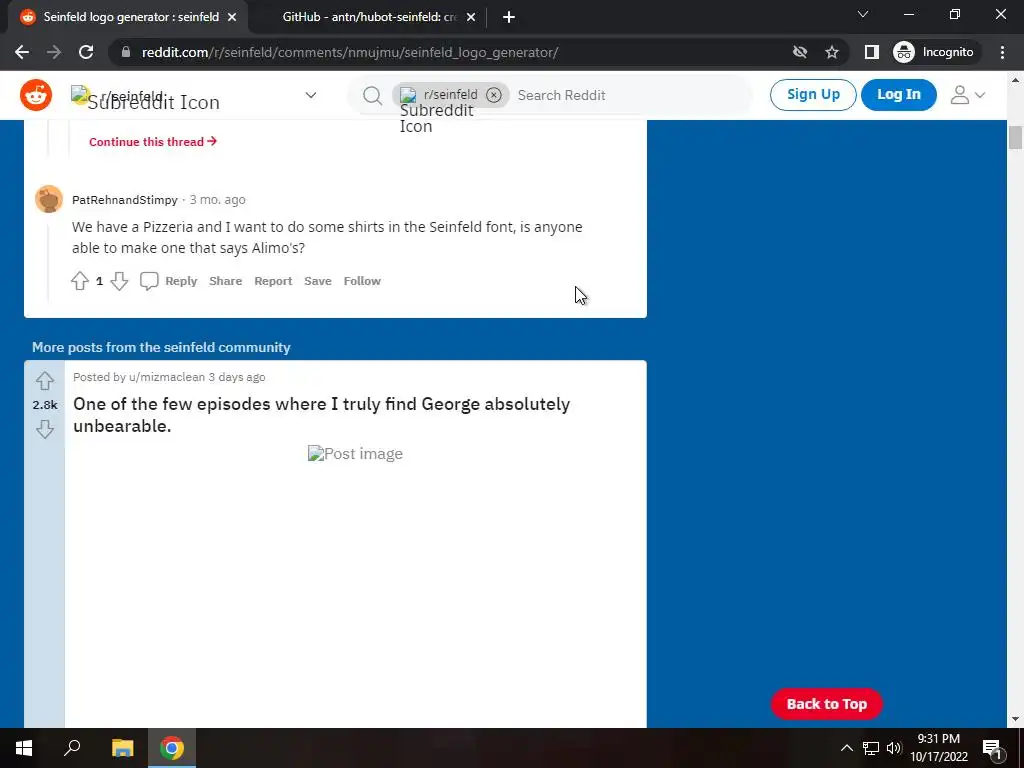
Task: Remove the r/seinfeld search filter chip
Action: tap(494, 95)
